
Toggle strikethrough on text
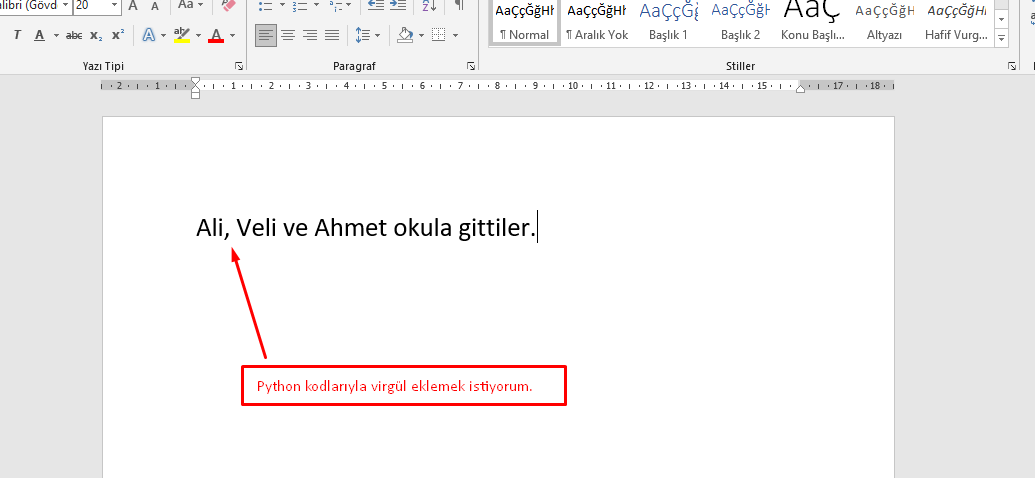coord(73,35)
